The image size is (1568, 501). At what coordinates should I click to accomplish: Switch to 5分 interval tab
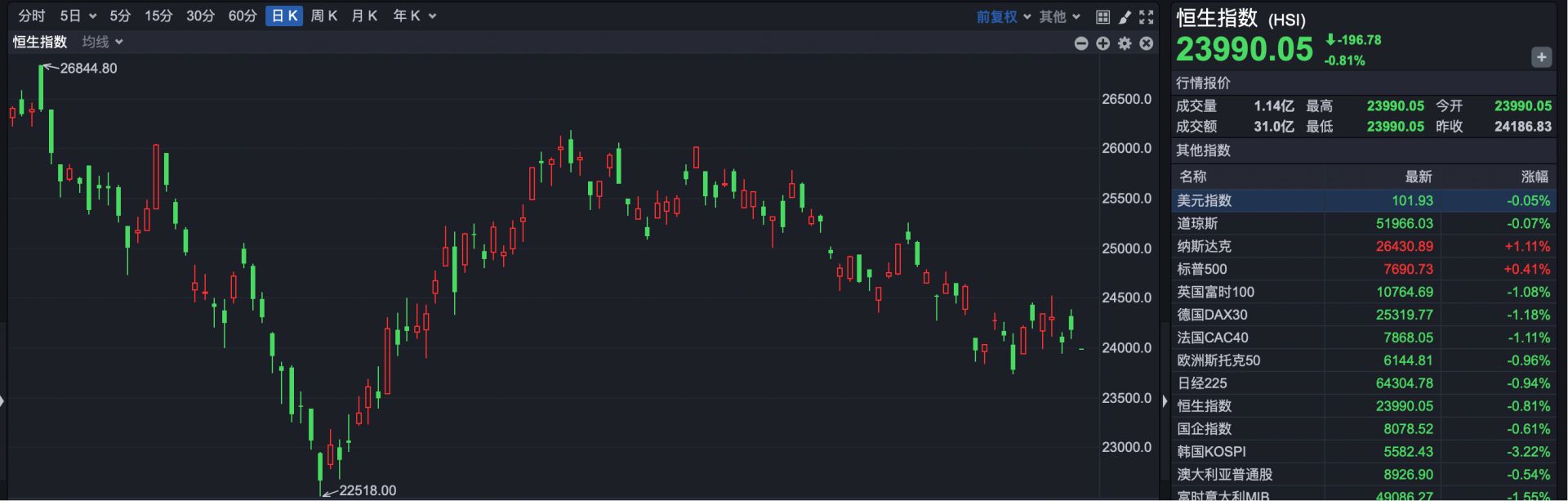coord(120,16)
